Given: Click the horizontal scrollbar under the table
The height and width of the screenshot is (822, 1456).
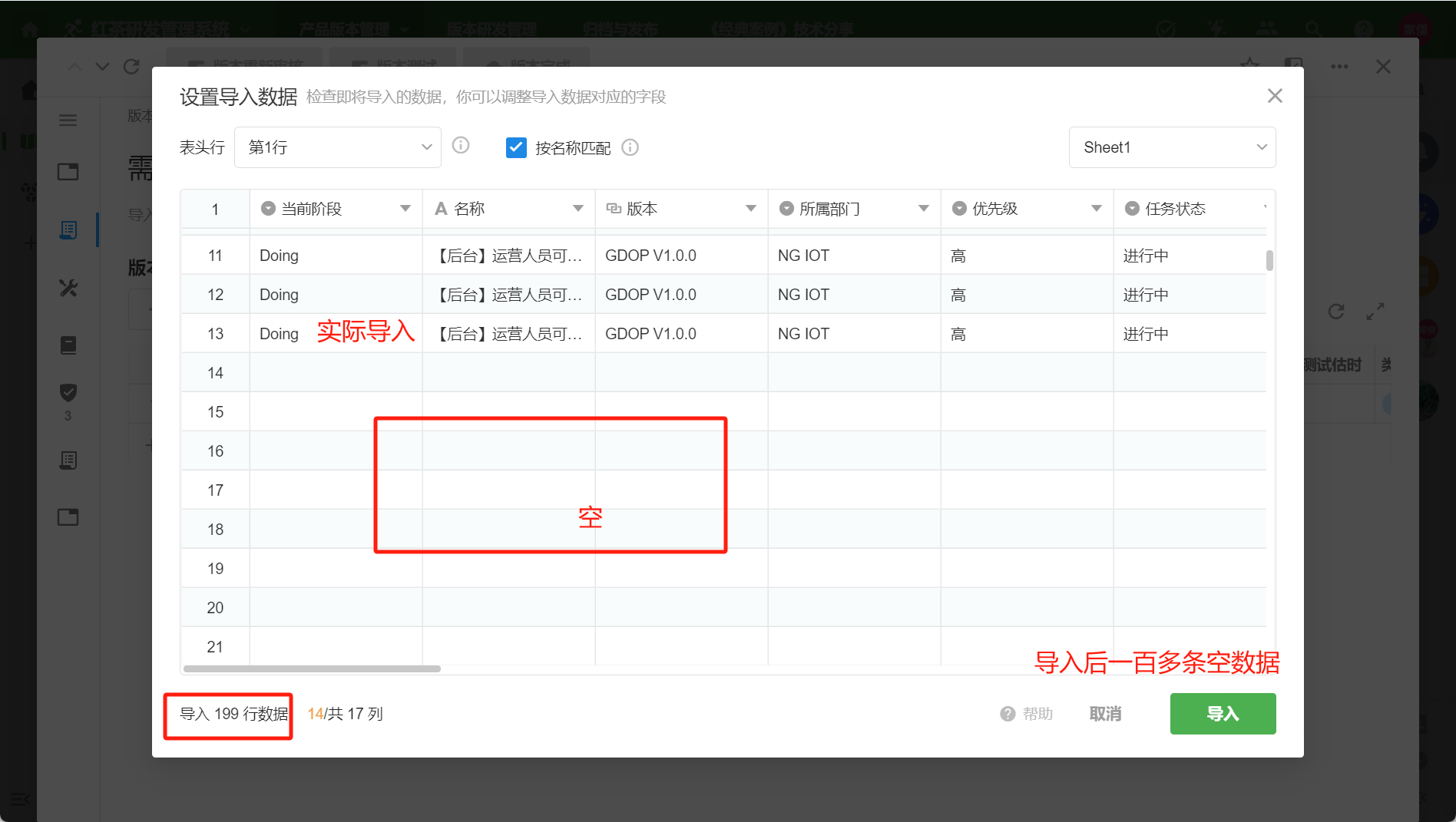Looking at the screenshot, I should click(x=312, y=668).
